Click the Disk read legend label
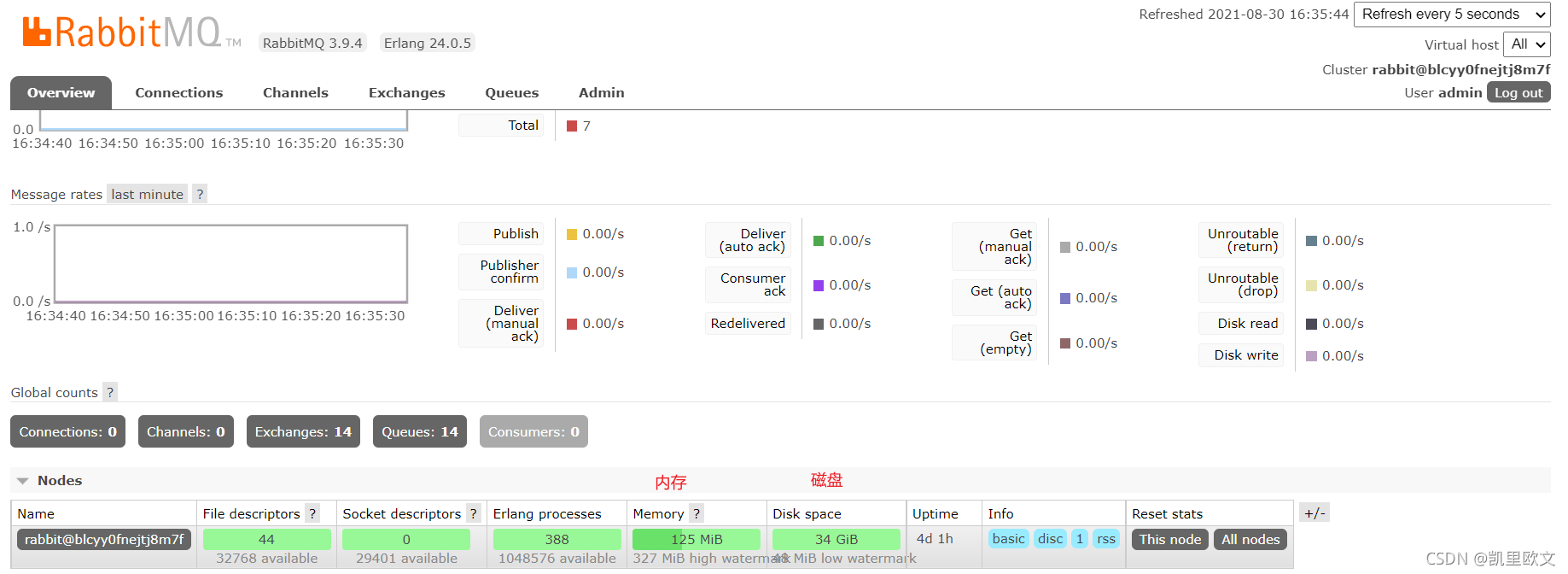This screenshot has width=1568, height=574. tap(1241, 323)
